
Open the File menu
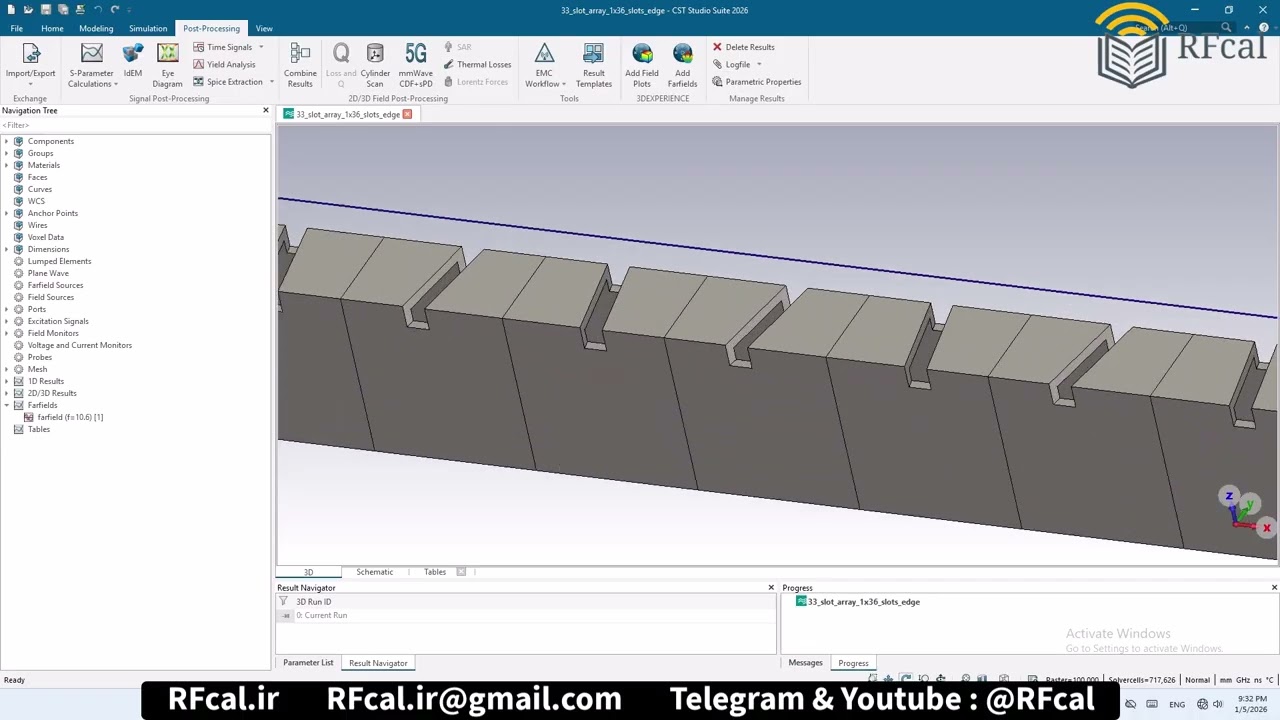click(17, 28)
